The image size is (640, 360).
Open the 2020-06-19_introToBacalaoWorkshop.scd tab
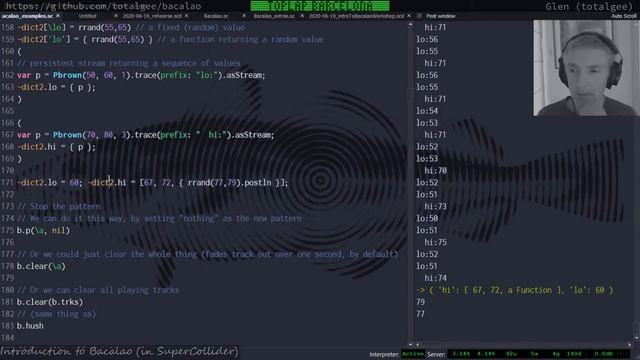tap(356, 16)
